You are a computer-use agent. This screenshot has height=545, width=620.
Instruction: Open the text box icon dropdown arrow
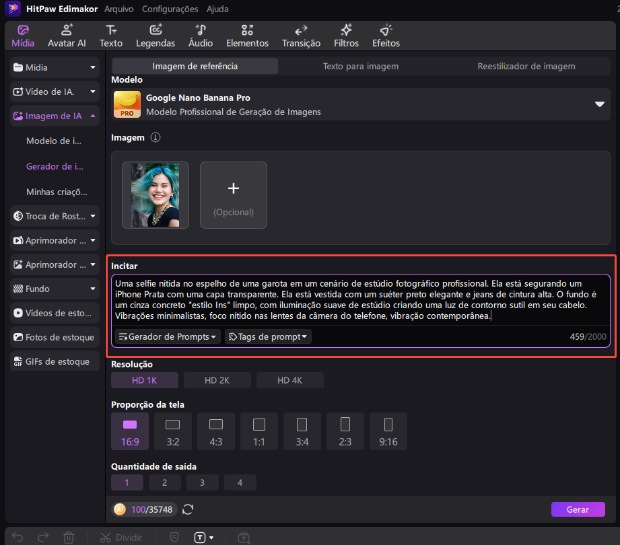(x=212, y=537)
